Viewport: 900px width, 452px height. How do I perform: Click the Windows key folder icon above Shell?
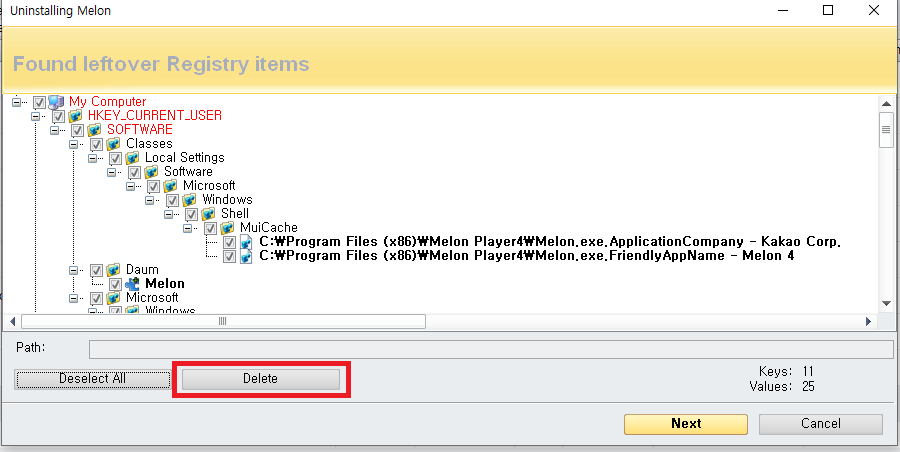point(189,200)
